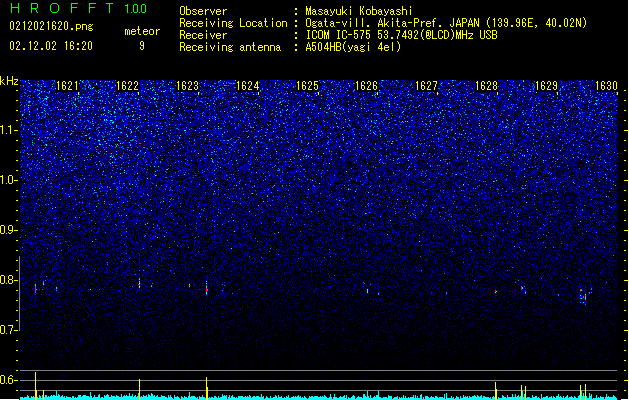Click the 1629 time marker
Viewport: 629px width, 400px height.
coord(546,86)
